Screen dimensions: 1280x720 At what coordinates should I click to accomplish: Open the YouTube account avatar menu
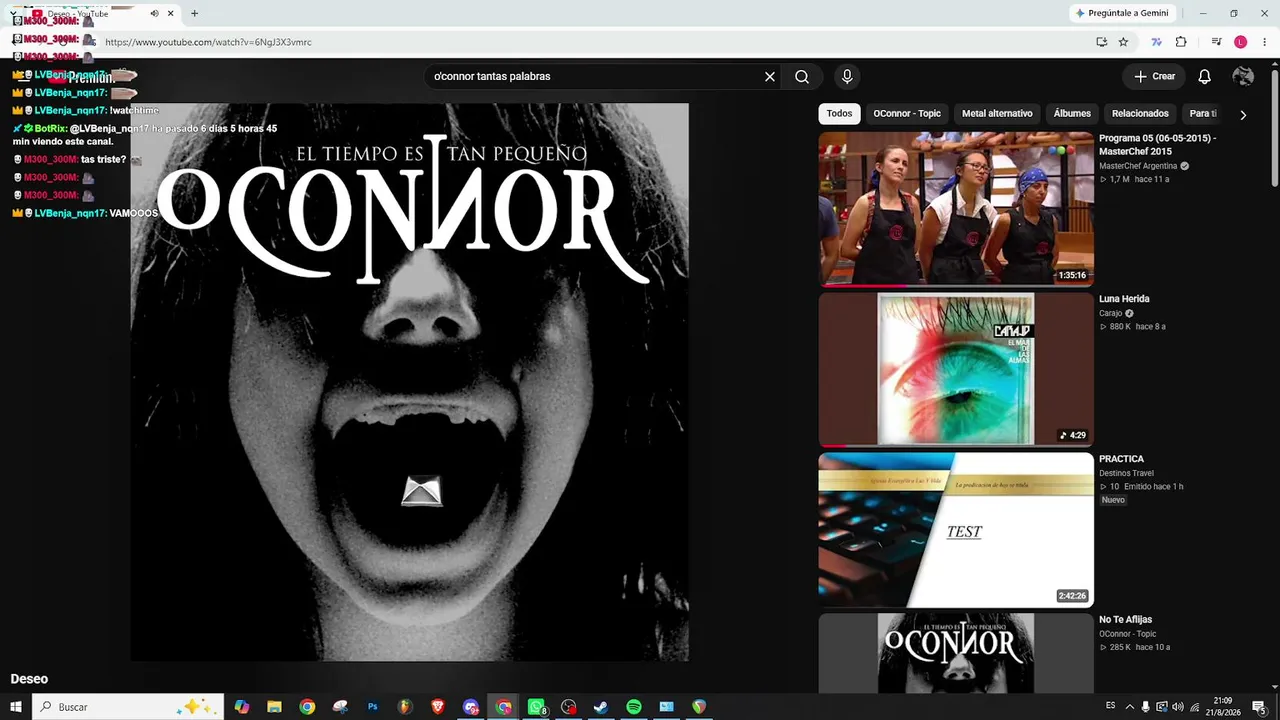pos(1243,76)
